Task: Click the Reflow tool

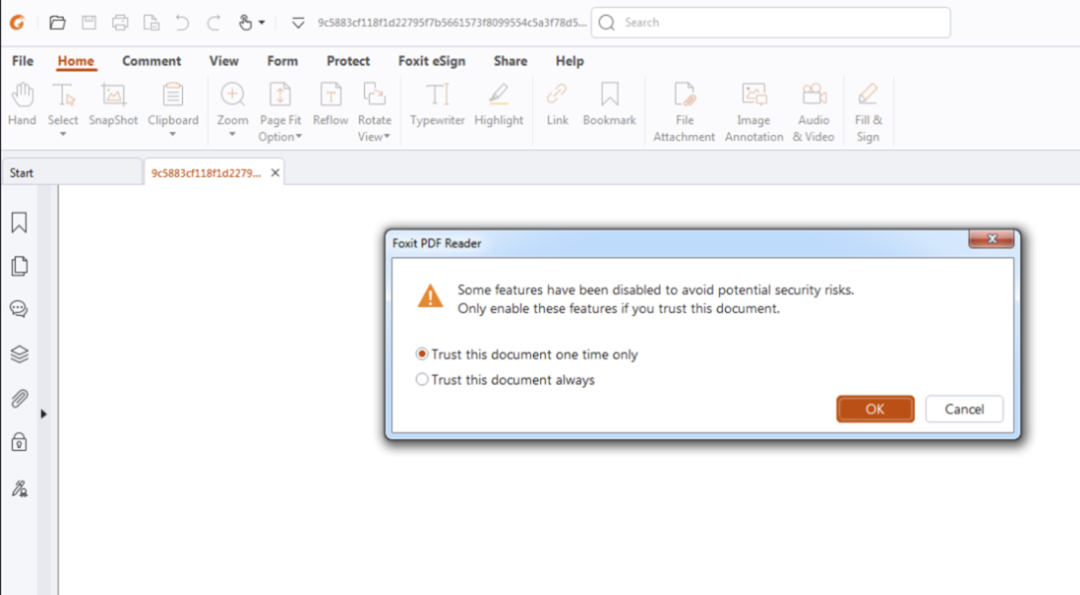Action: click(x=331, y=103)
